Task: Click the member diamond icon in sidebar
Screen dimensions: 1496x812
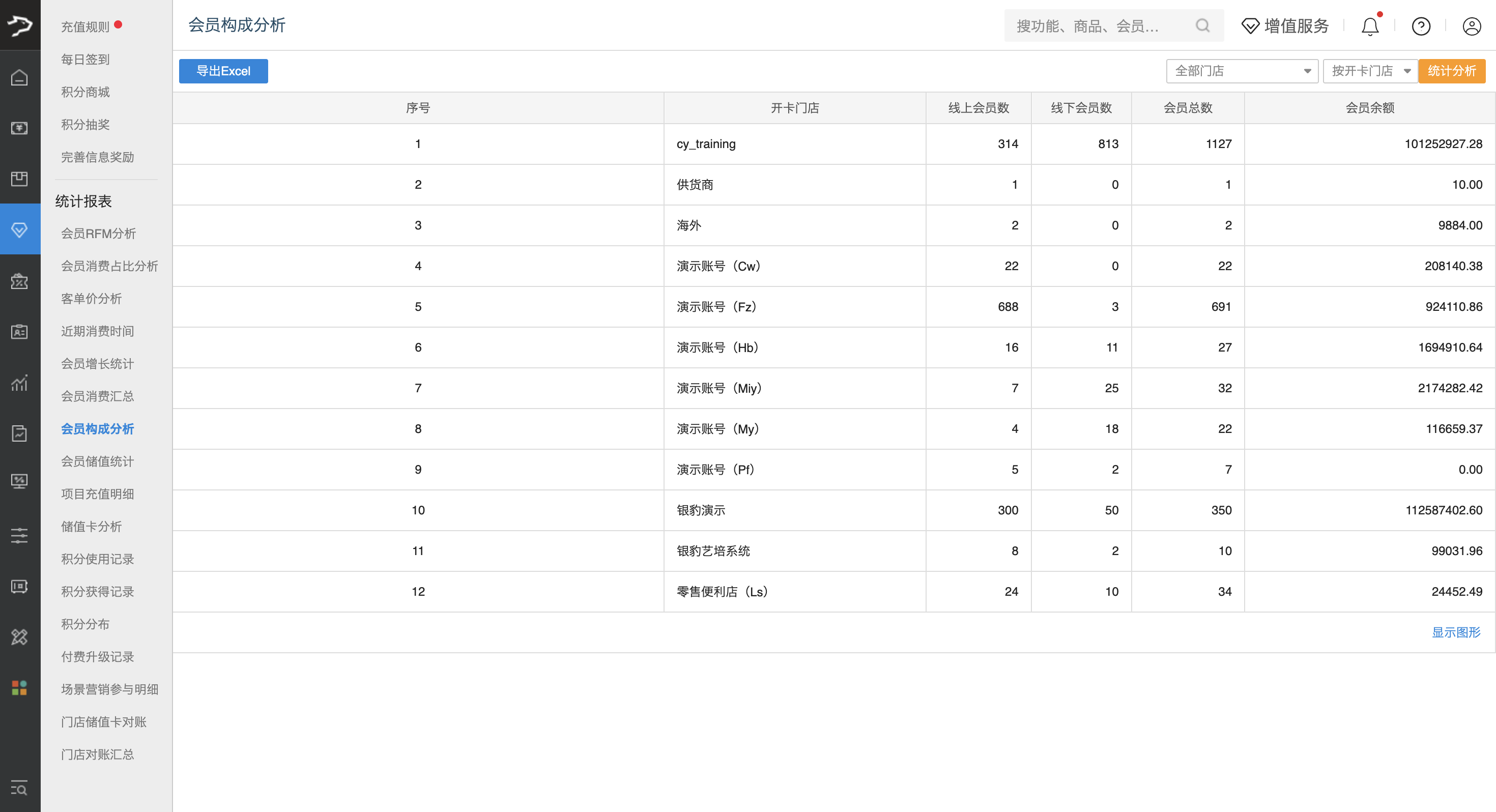Action: point(20,229)
